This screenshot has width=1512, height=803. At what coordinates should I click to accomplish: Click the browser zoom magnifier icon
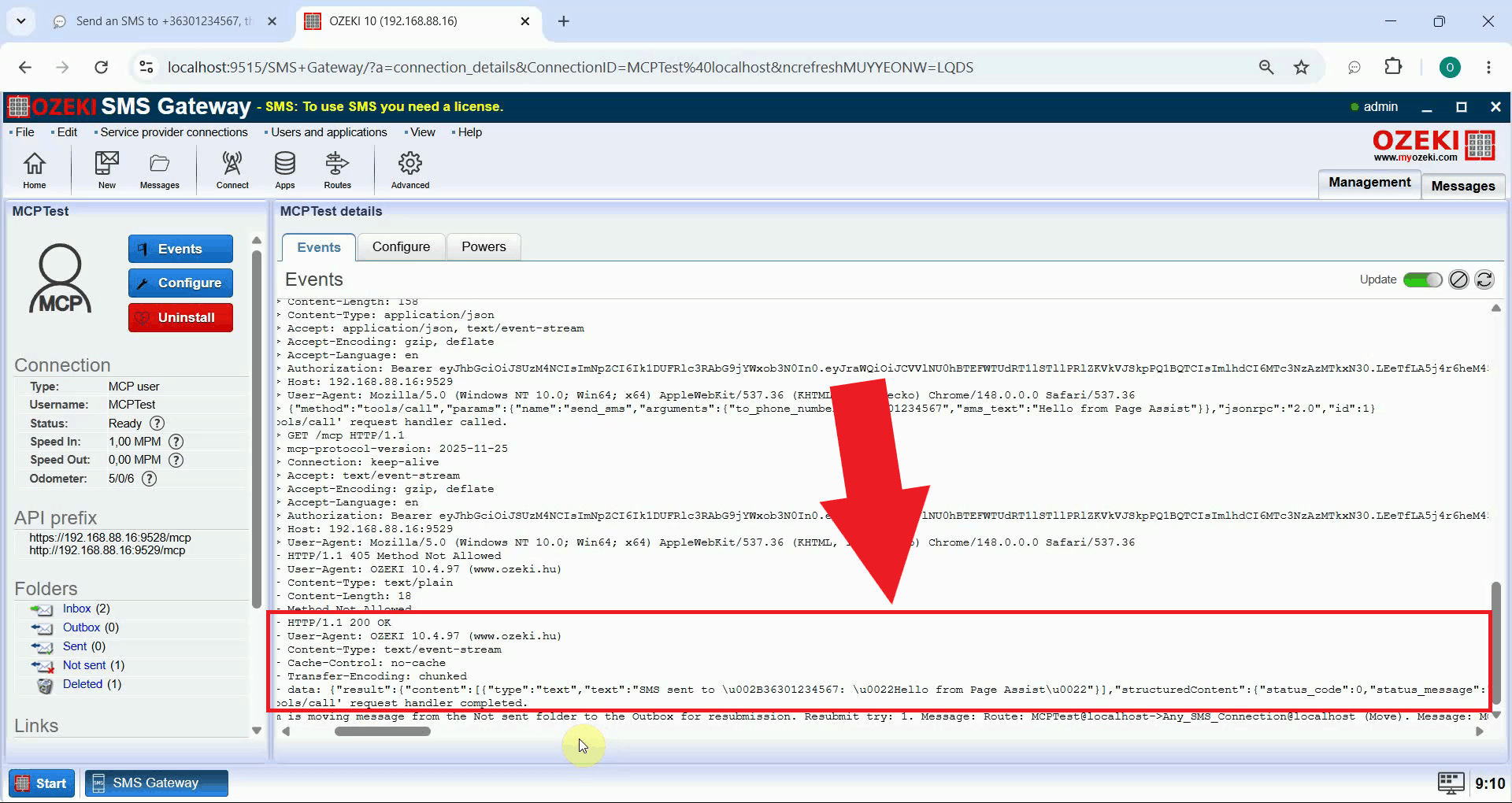(1266, 67)
